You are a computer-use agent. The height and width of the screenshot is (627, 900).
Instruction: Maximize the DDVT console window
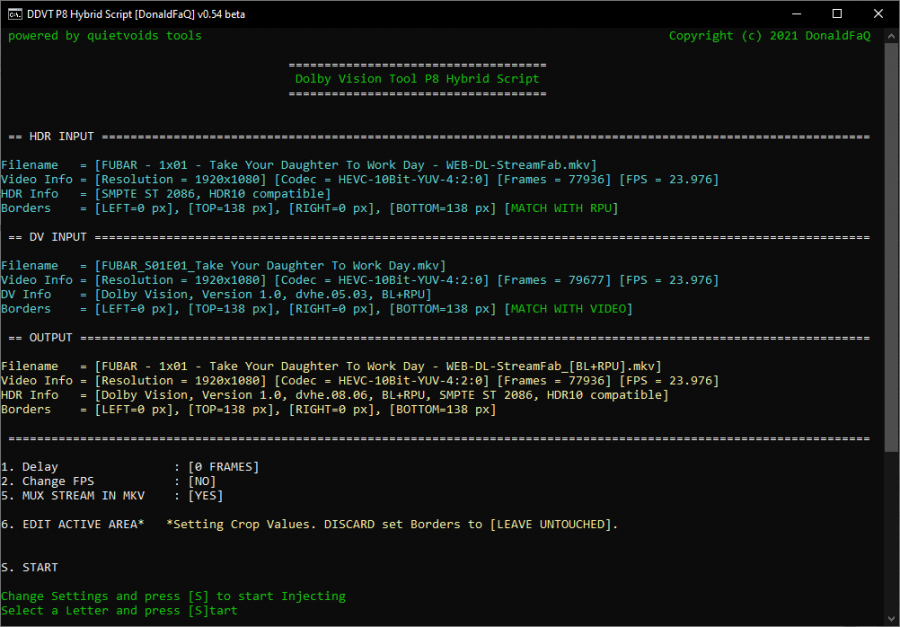837,13
